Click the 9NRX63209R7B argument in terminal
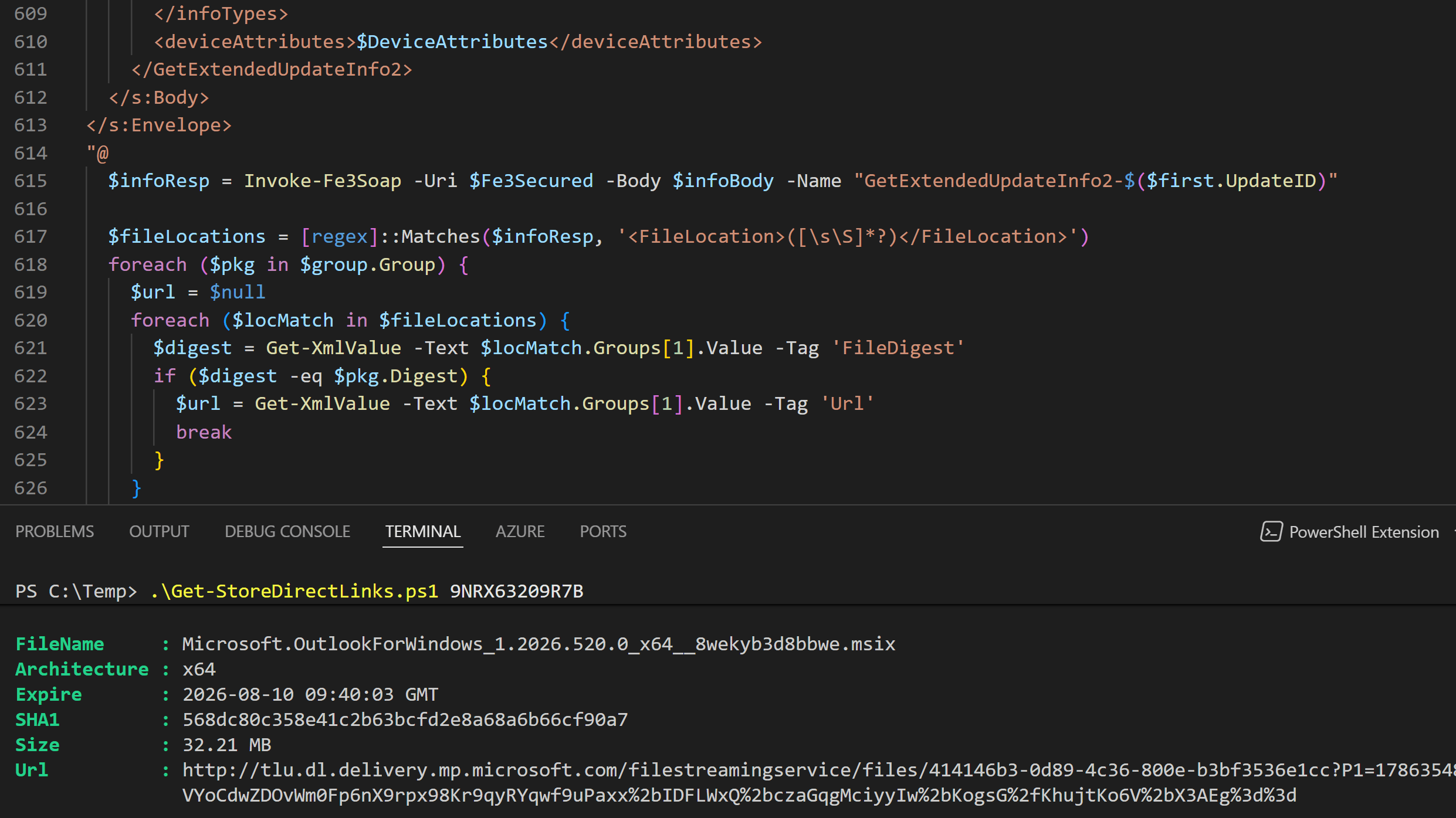Image resolution: width=1456 pixels, height=818 pixels. tap(516, 591)
